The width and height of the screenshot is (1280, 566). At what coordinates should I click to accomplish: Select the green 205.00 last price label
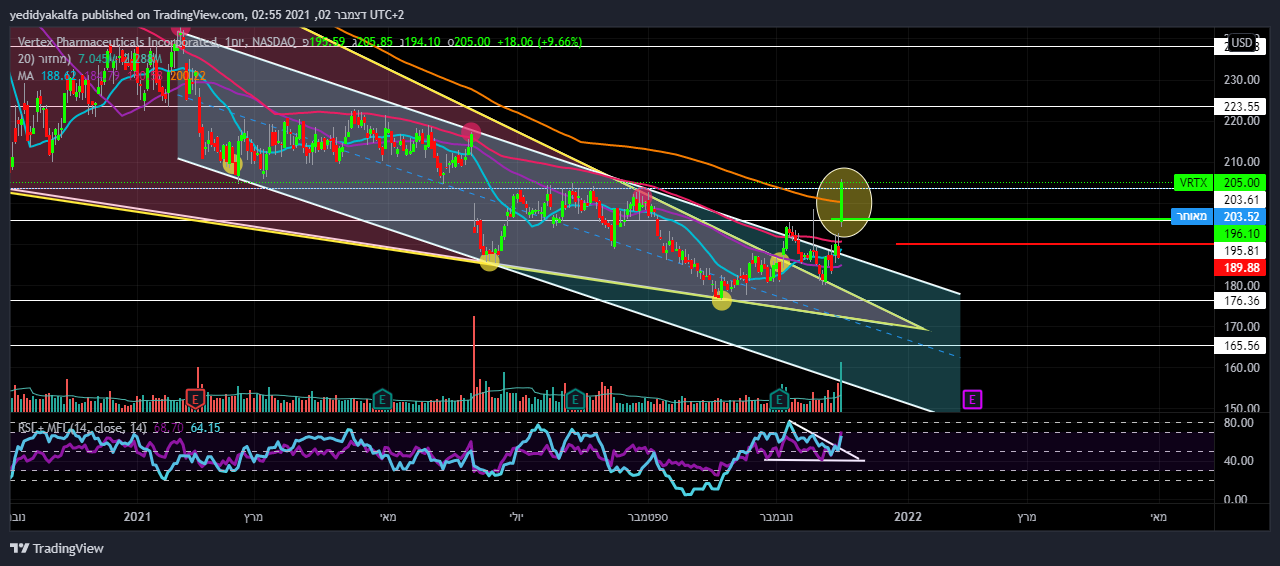(1241, 183)
